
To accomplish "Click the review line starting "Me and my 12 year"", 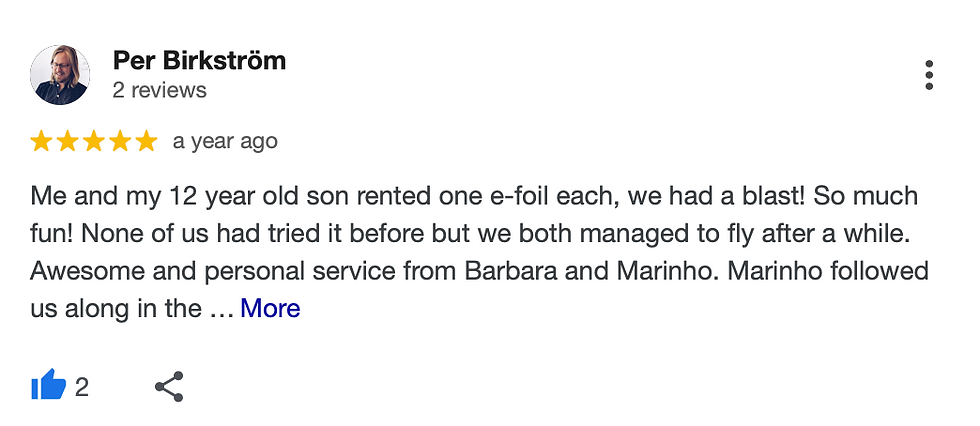I will click(474, 196).
